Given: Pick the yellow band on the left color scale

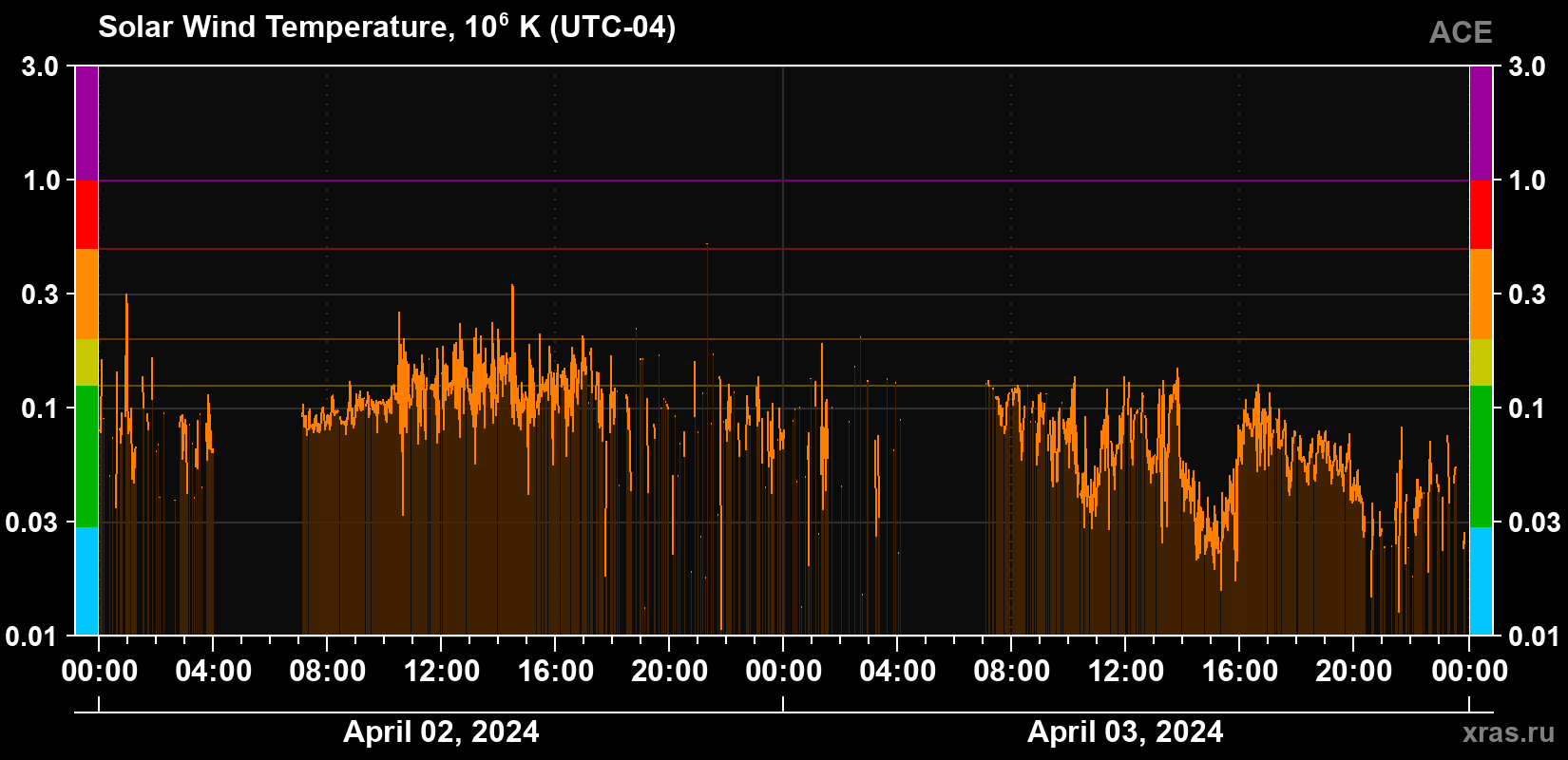Looking at the screenshot, I should (86, 362).
